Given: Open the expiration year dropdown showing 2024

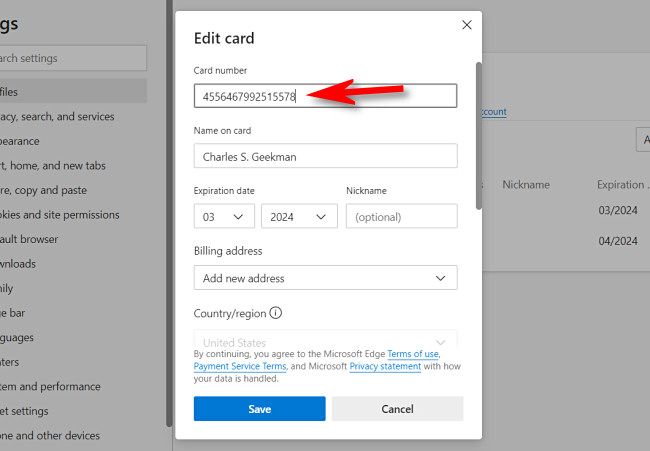Looking at the screenshot, I should pos(299,216).
